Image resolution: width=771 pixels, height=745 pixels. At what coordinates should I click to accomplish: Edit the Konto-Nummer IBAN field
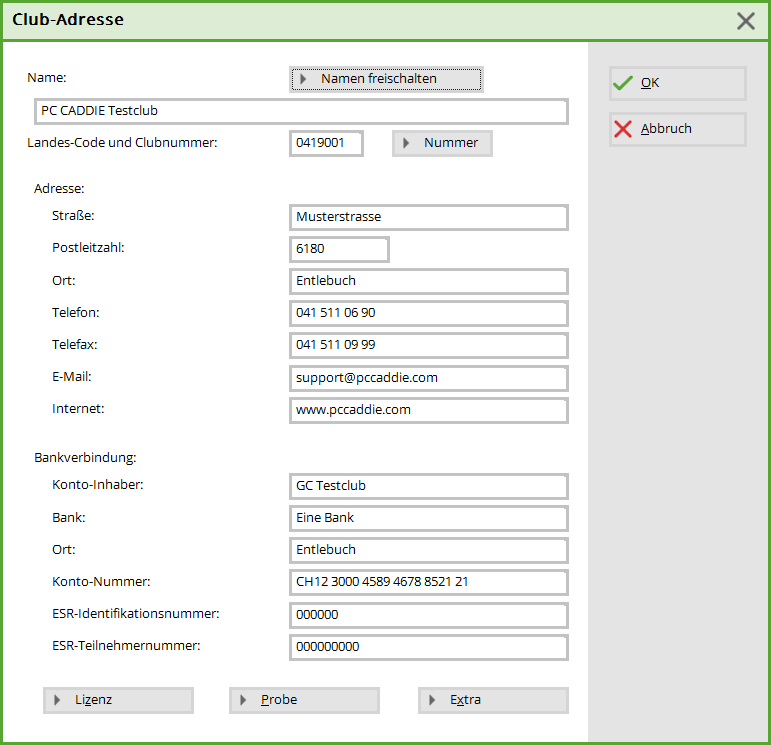(428, 582)
